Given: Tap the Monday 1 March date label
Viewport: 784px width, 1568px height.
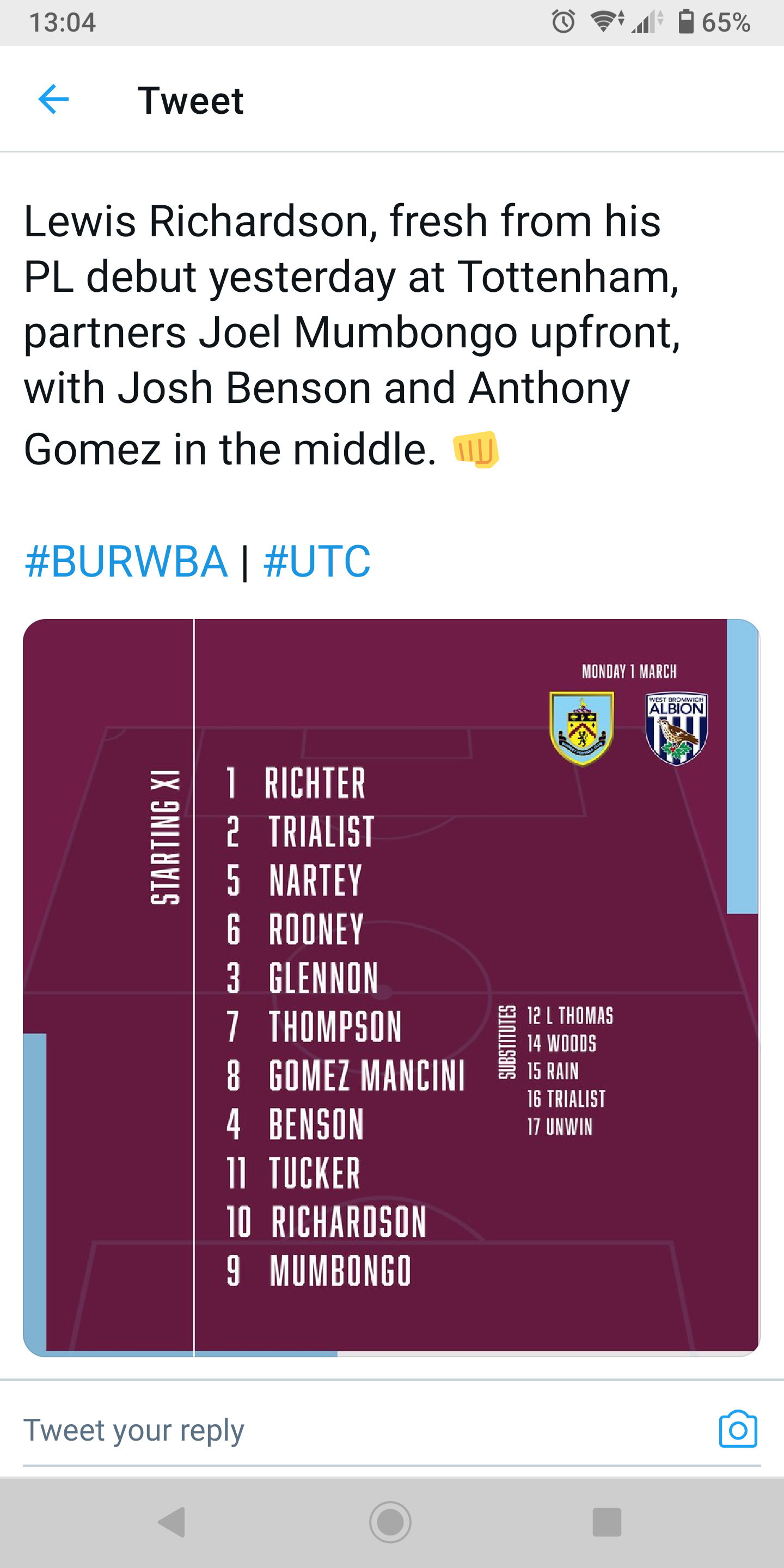Looking at the screenshot, I should (629, 671).
